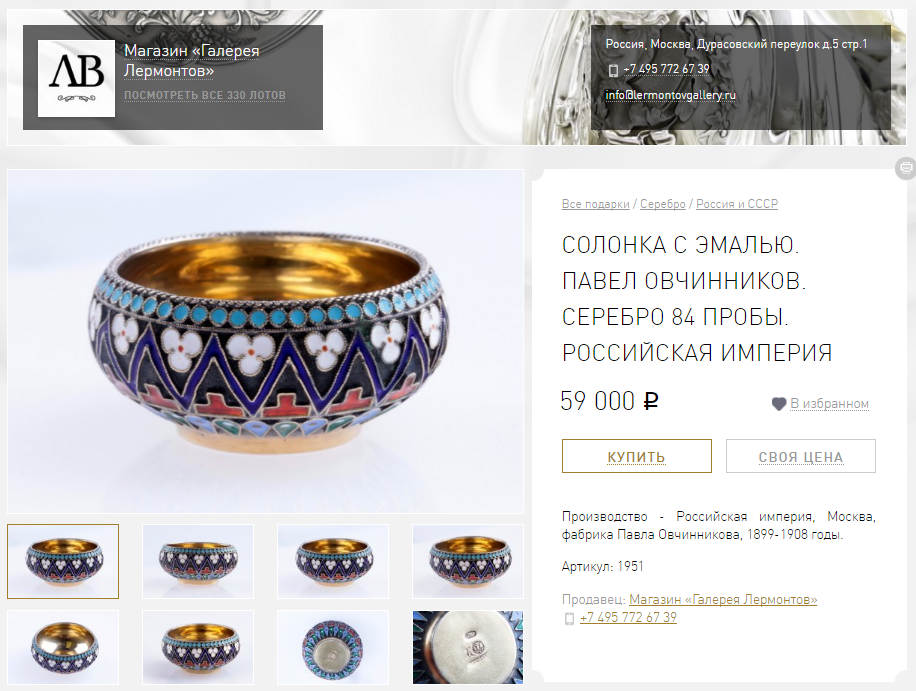Toggle "В избранном" favorites link
The image size is (916, 691).
(829, 404)
